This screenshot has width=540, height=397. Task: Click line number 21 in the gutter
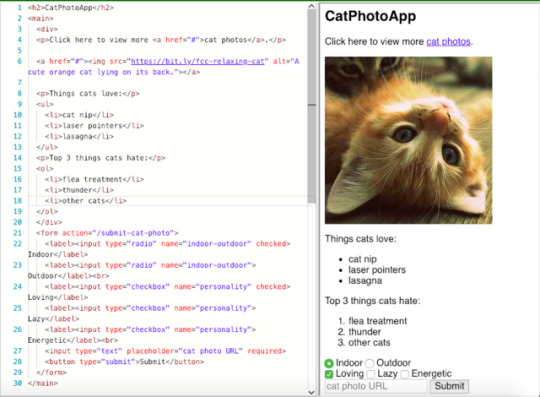18,233
